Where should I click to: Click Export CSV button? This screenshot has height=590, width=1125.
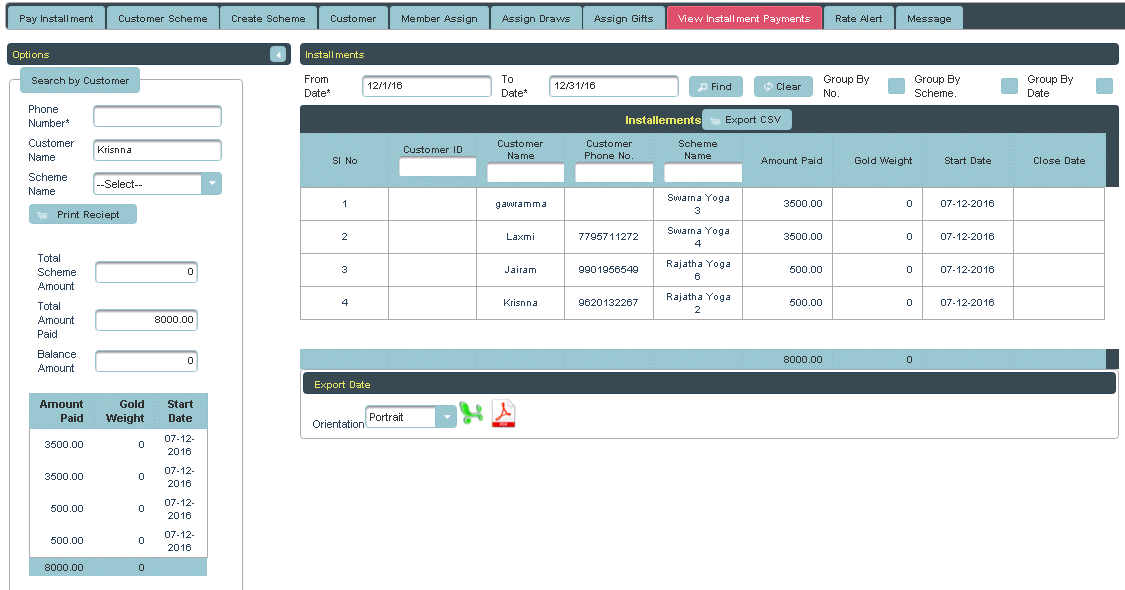[747, 120]
